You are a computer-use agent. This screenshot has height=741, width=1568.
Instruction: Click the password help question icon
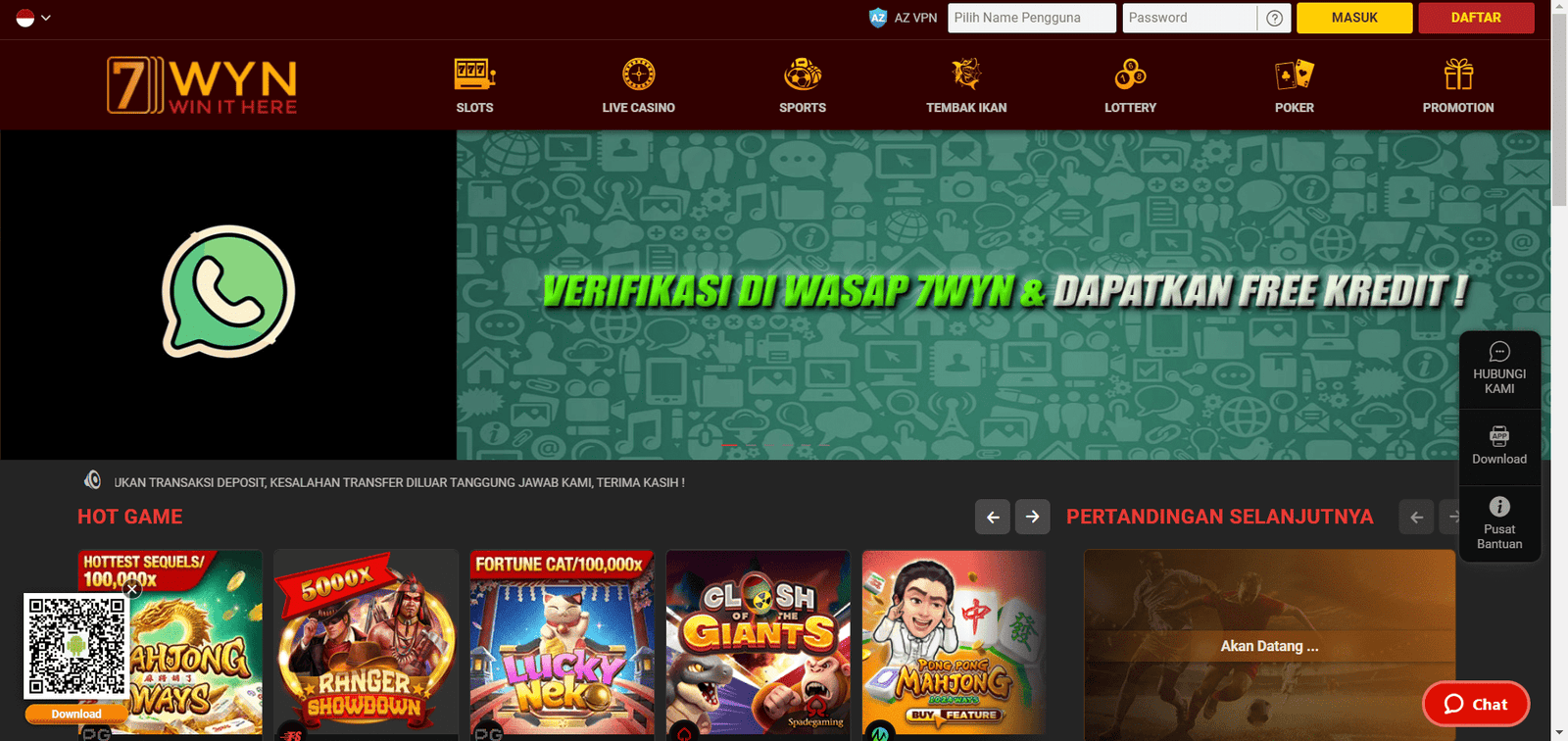1274,18
